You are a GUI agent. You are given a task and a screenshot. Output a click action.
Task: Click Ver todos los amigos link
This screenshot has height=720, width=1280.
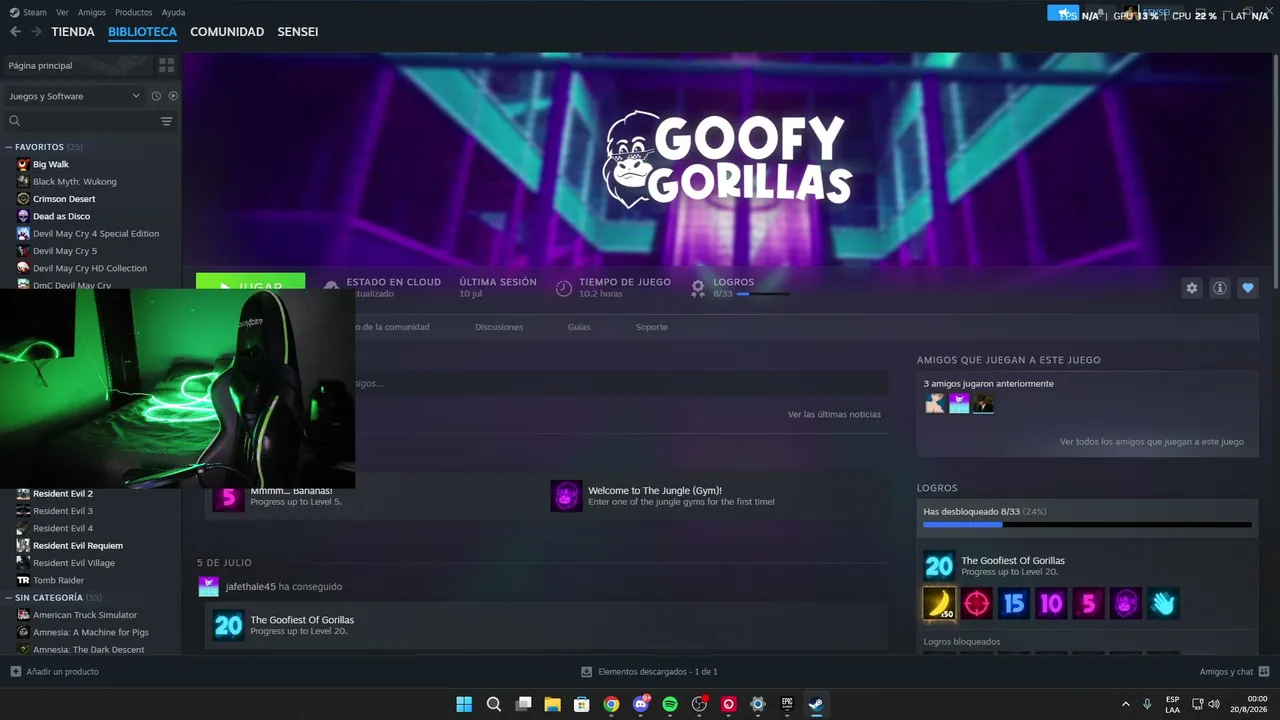tap(1152, 442)
